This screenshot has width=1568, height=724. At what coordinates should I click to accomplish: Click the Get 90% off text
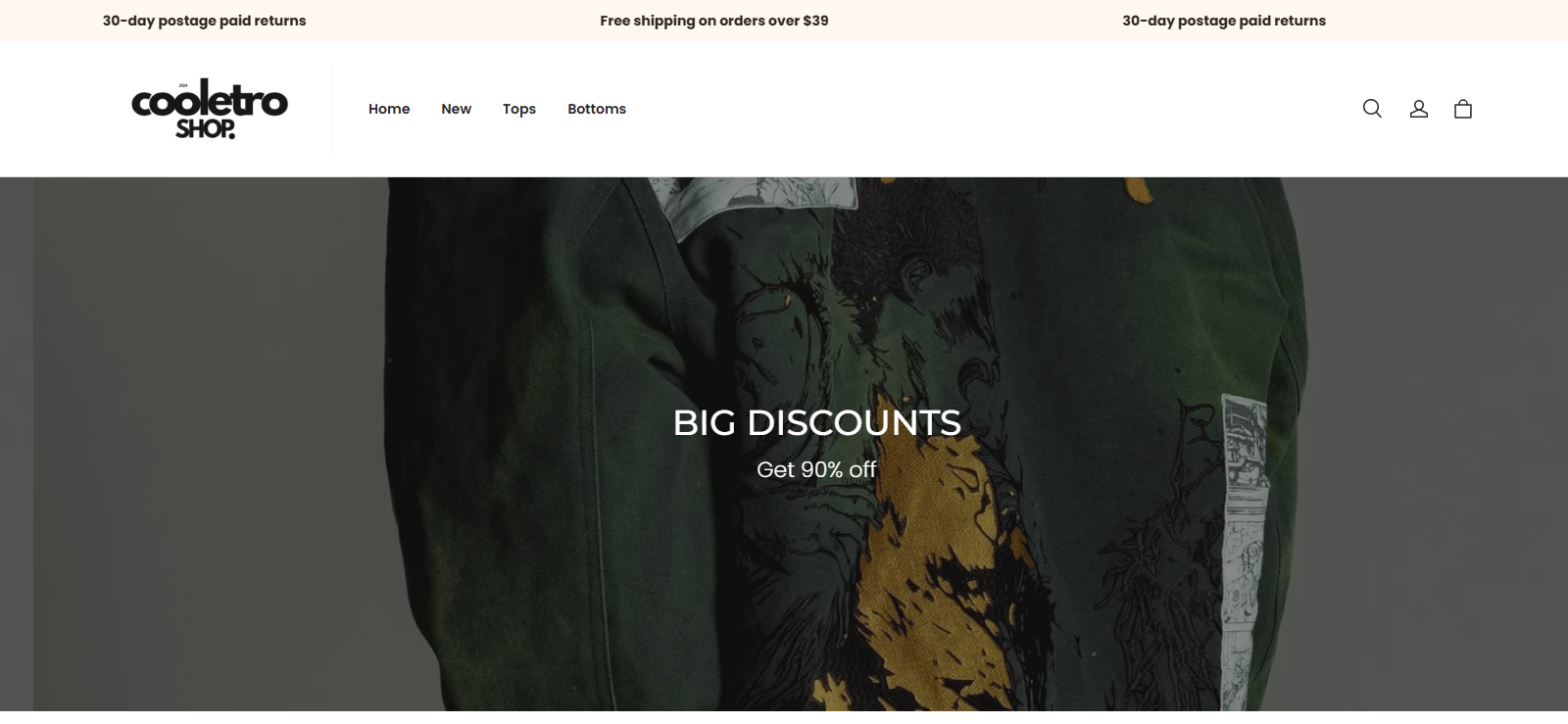[x=816, y=470]
